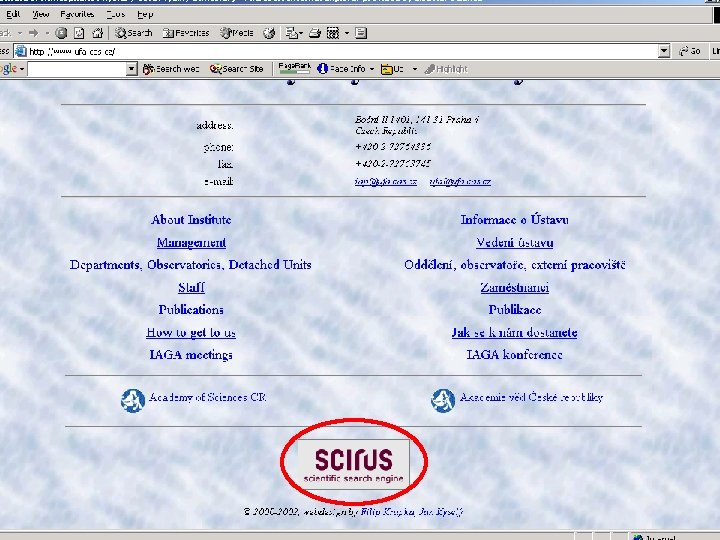Click the PageRank indicator
Viewport: 720px width, 540px height.
[294, 68]
